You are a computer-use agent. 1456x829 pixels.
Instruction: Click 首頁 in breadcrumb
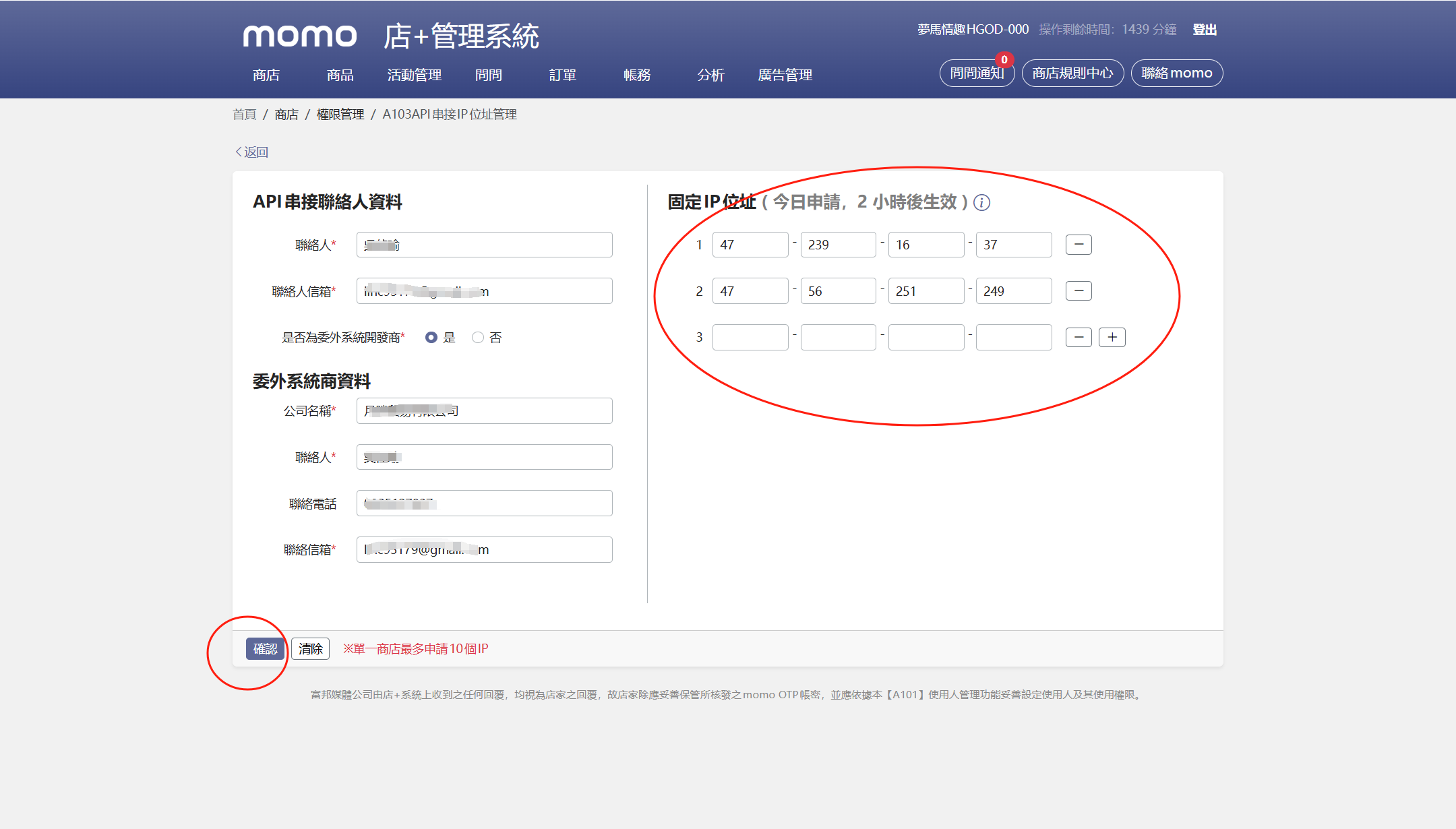[x=244, y=115]
